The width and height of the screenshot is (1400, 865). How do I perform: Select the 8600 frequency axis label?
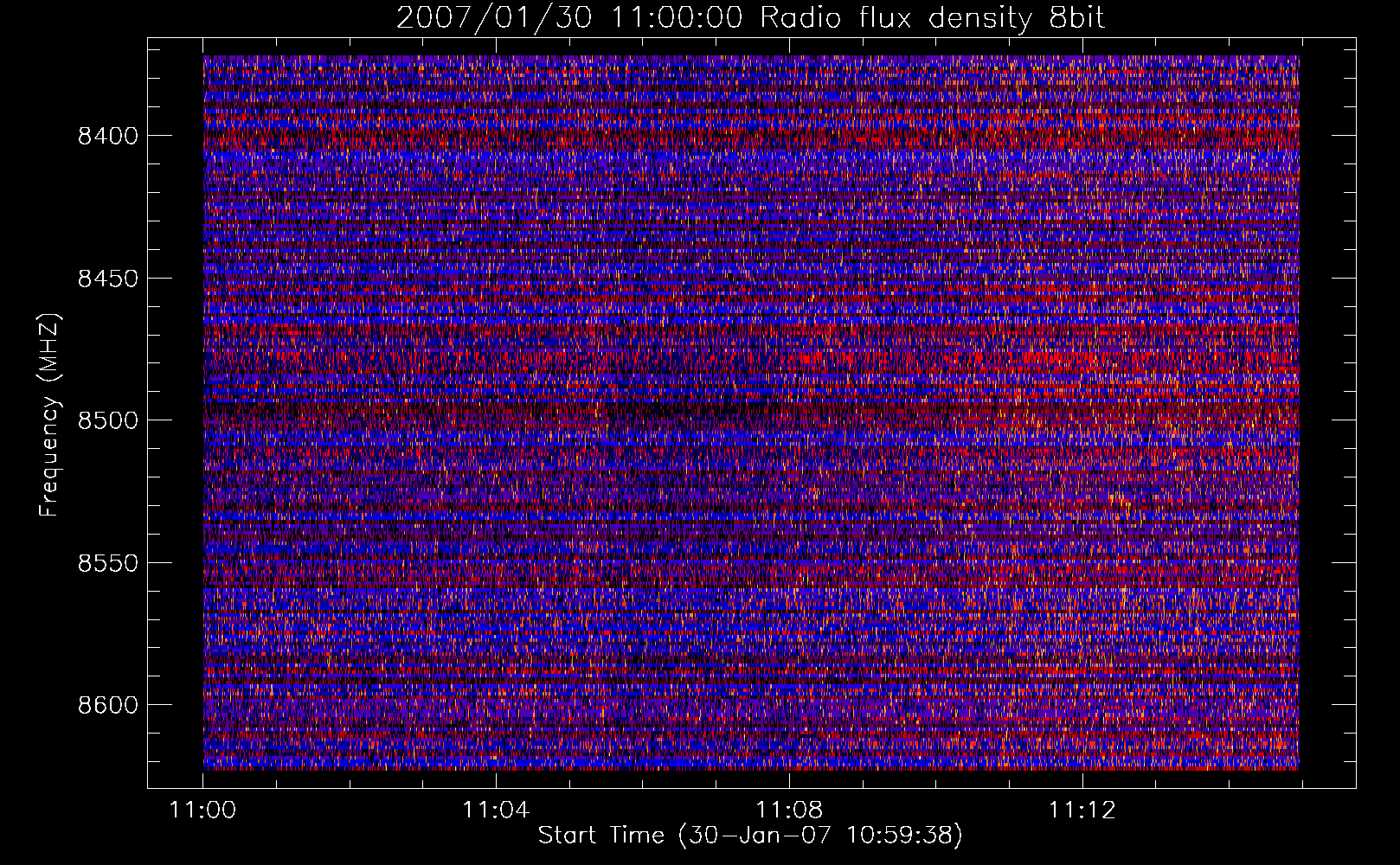pyautogui.click(x=108, y=705)
